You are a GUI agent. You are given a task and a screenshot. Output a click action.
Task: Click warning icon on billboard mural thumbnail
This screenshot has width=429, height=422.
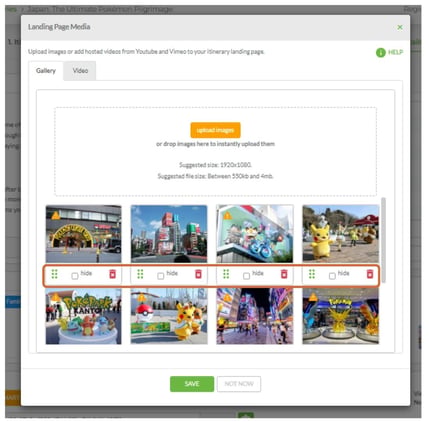click(227, 215)
